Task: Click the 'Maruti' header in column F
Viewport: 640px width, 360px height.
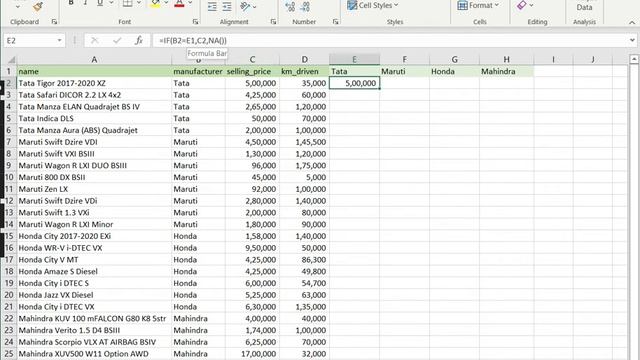Action: pyautogui.click(x=404, y=71)
